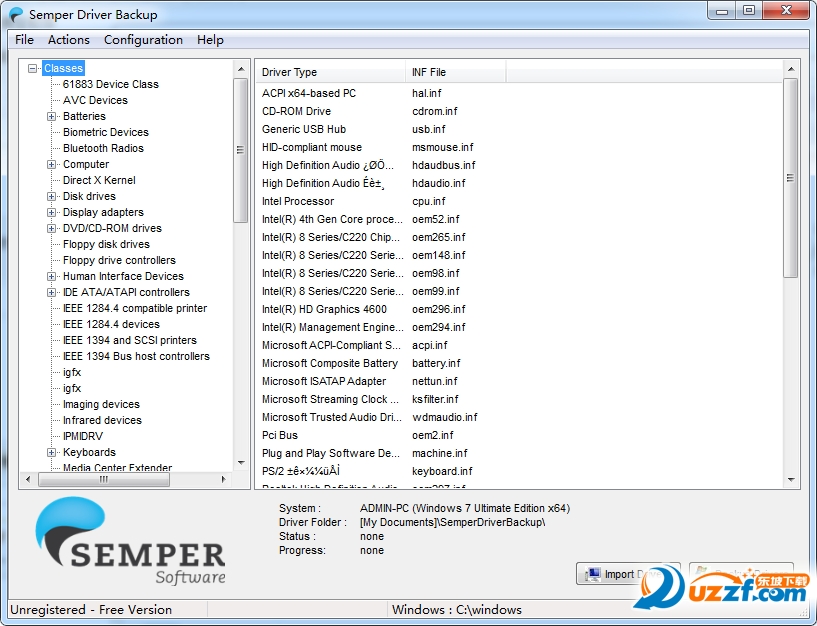Open the Actions menu
The image size is (817, 626).
pos(69,40)
